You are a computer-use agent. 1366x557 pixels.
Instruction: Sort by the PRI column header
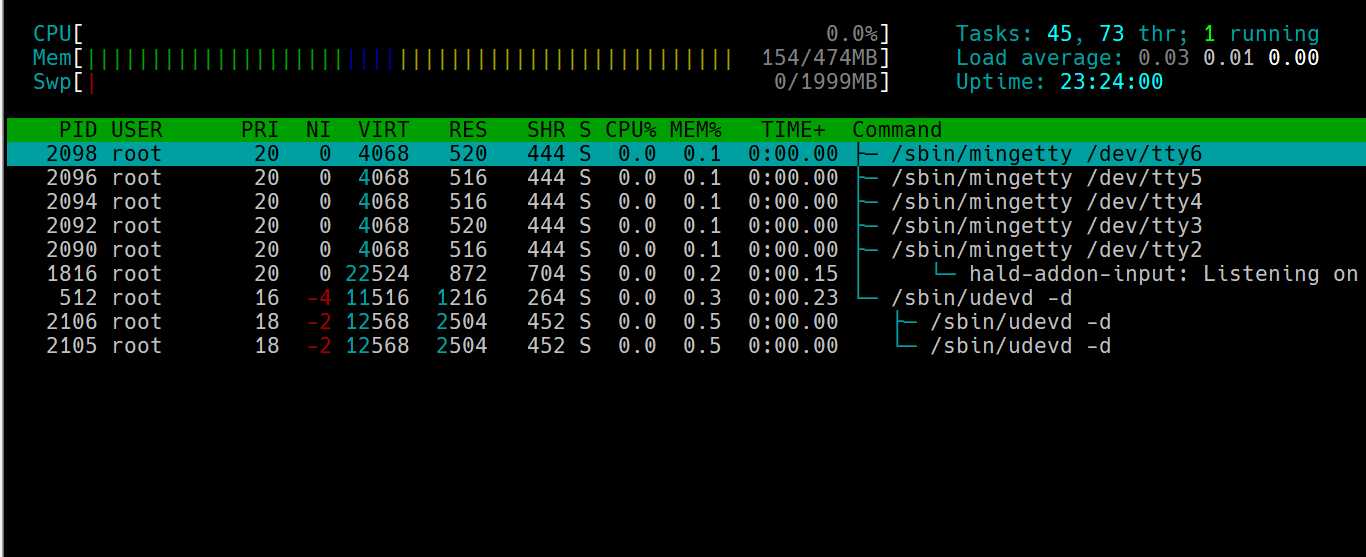(x=260, y=130)
